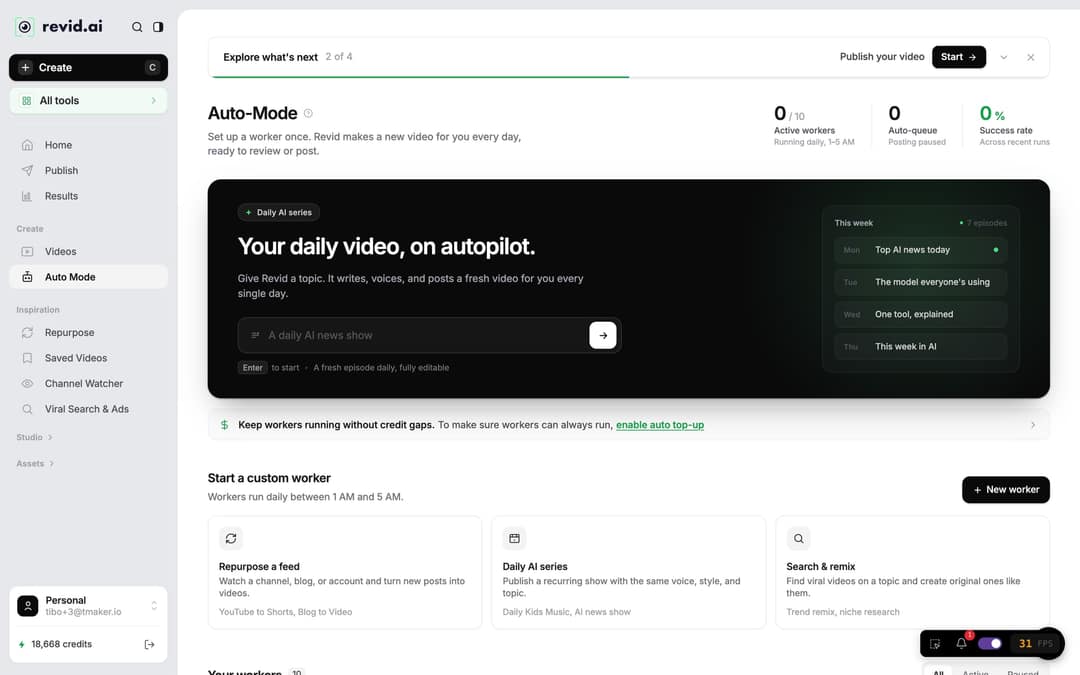Go to Publish in the sidebar
Screen dimensions: 1080x675
tap(88, 171)
